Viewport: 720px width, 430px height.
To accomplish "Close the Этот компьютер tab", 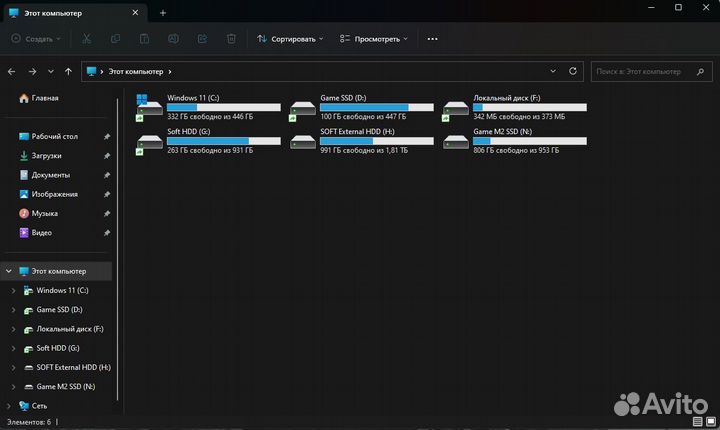I will point(135,13).
